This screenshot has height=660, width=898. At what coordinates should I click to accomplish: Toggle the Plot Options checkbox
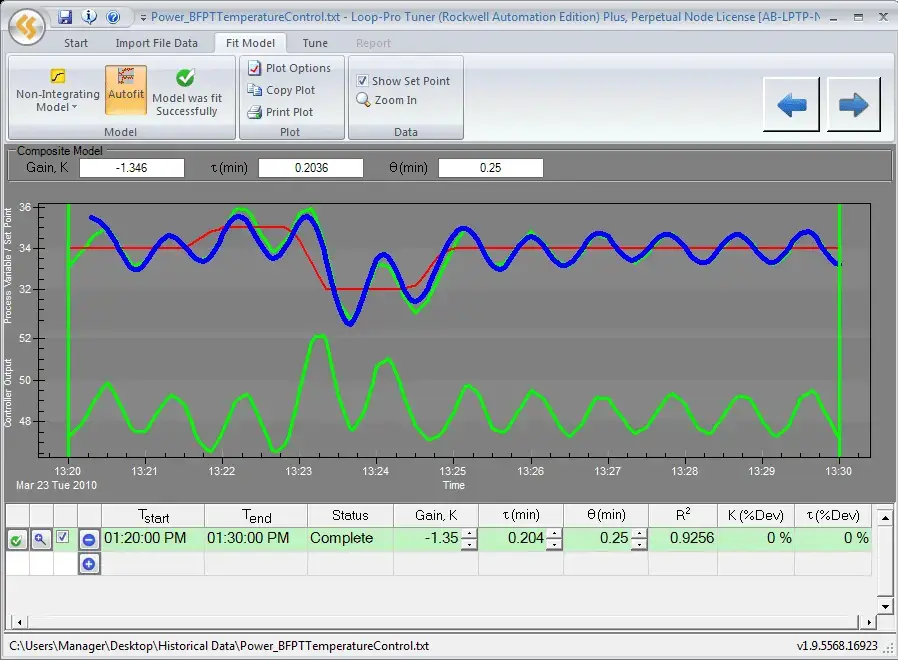point(256,67)
